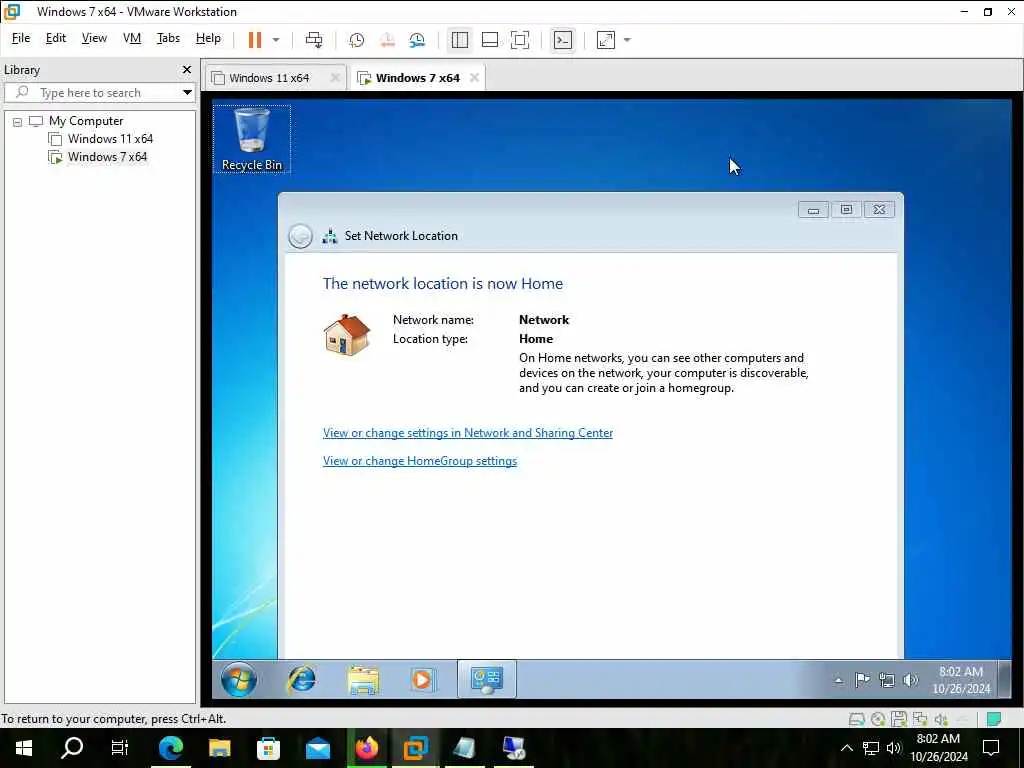Click the back arrow in Set Network Location
Image resolution: width=1024 pixels, height=768 pixels.
300,236
